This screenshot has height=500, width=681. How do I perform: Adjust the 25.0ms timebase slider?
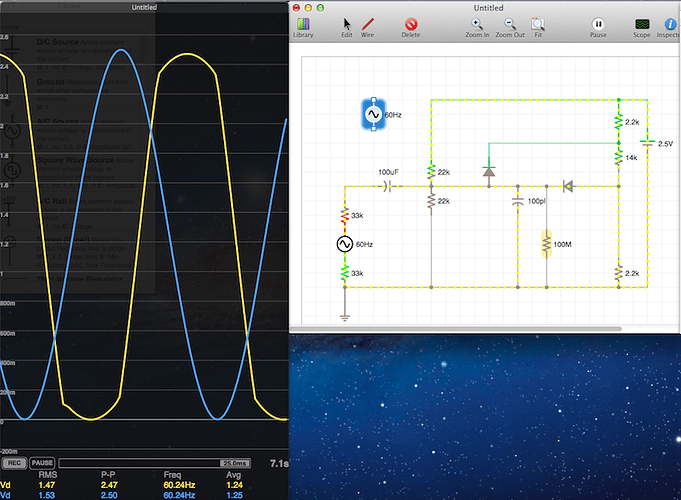[234, 463]
